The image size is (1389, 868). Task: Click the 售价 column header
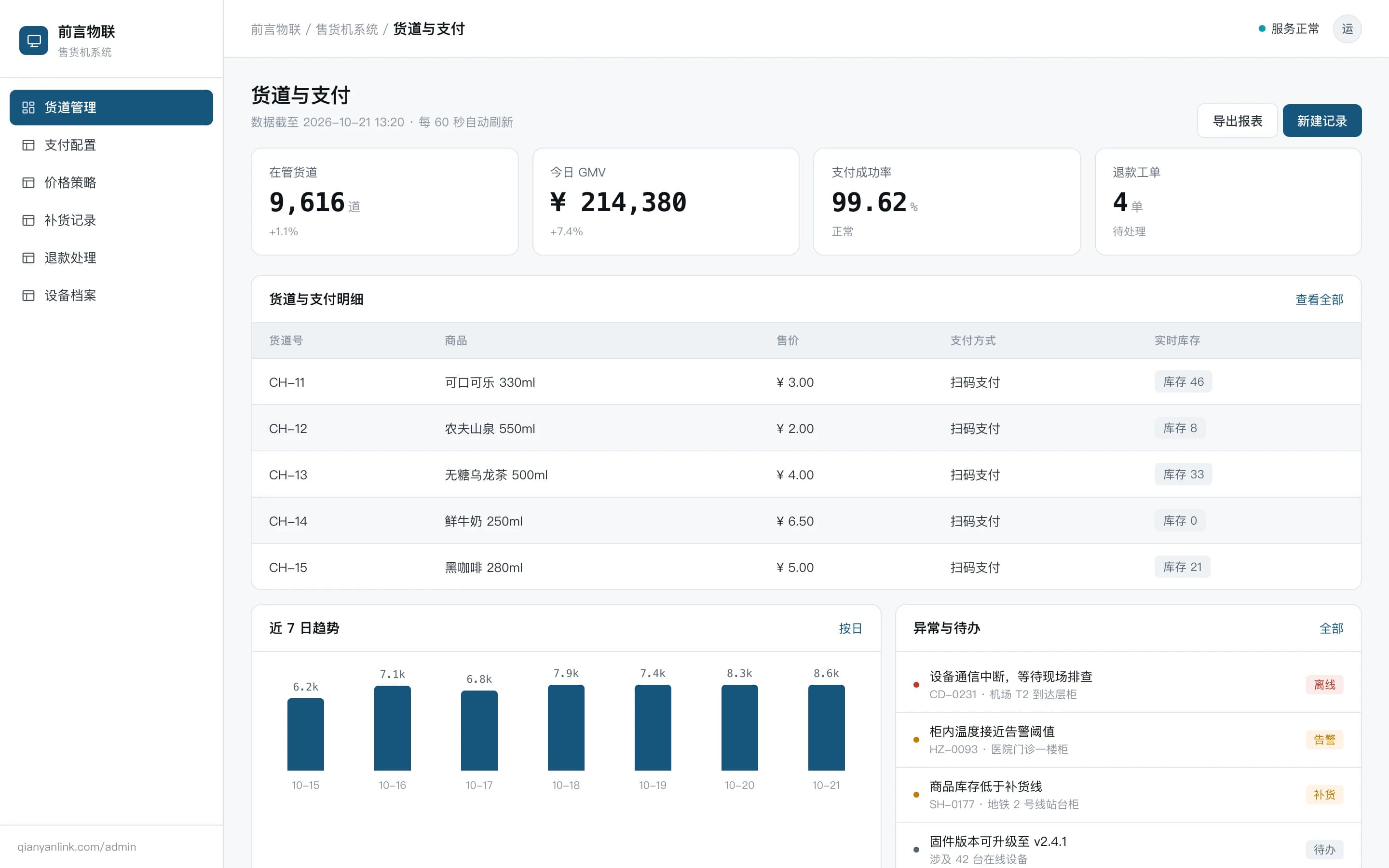tap(788, 340)
